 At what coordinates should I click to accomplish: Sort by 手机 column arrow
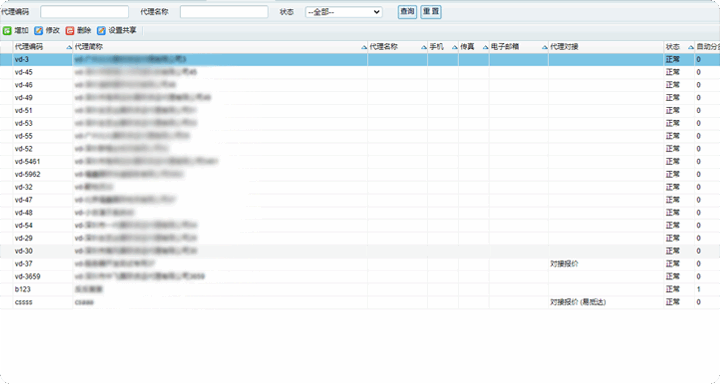(454, 47)
